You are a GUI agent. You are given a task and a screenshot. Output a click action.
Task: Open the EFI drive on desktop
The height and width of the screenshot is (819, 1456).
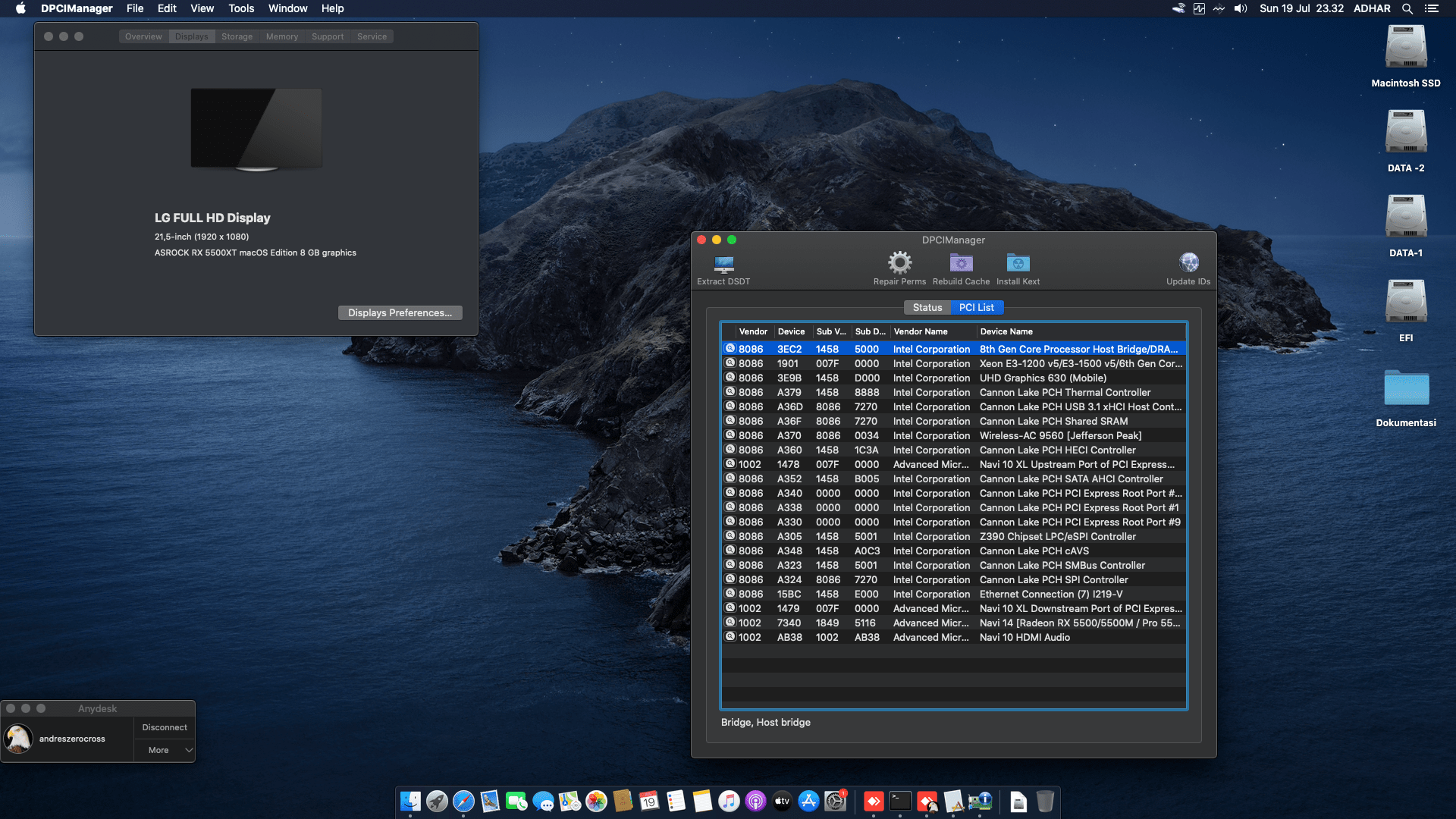click(x=1405, y=303)
